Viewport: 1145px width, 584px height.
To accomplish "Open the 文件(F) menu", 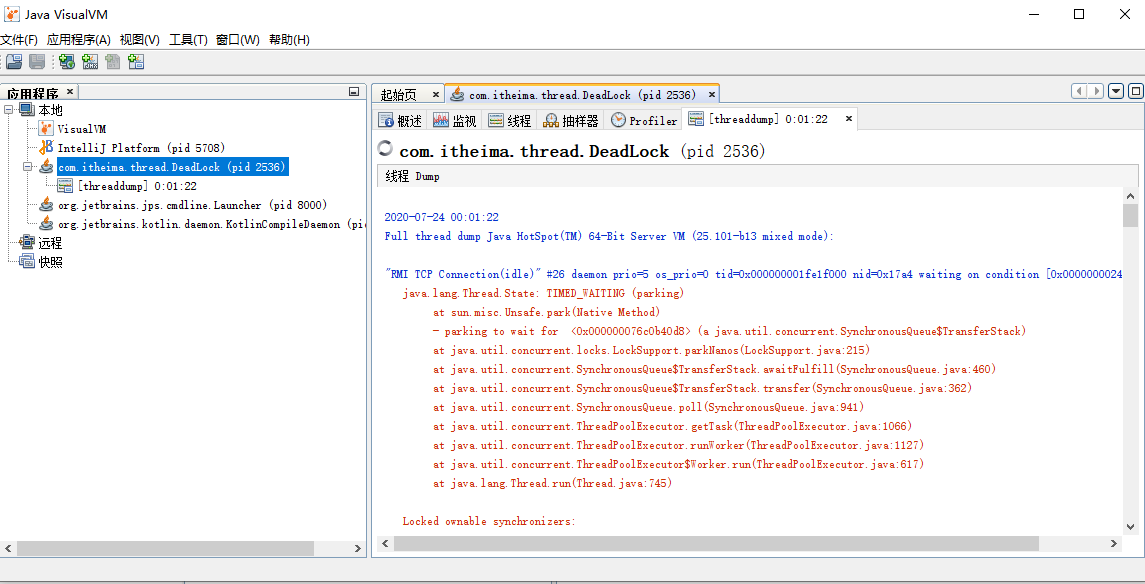I will pyautogui.click(x=19, y=40).
